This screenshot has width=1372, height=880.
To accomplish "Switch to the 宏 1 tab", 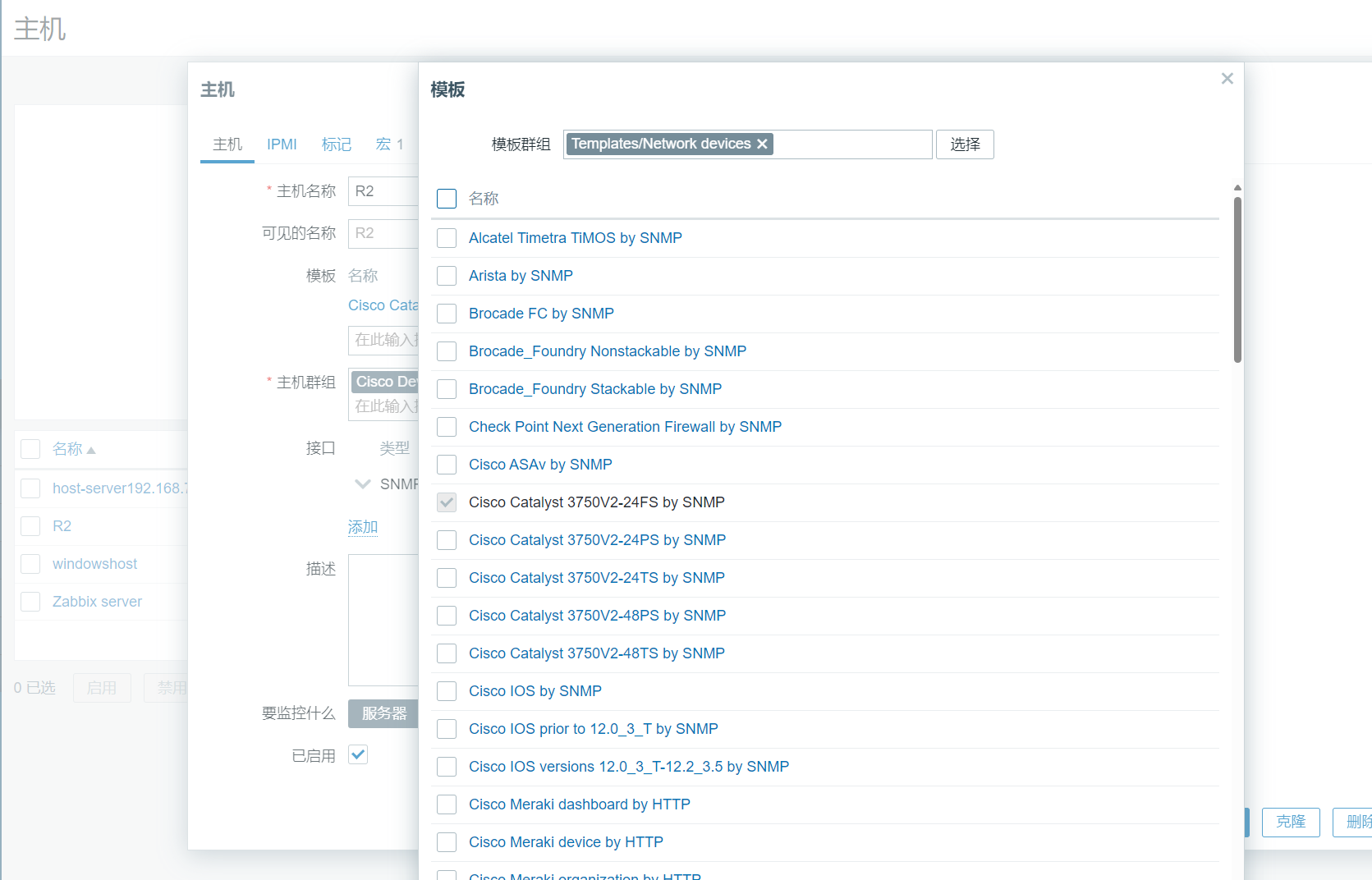I will pos(389,144).
